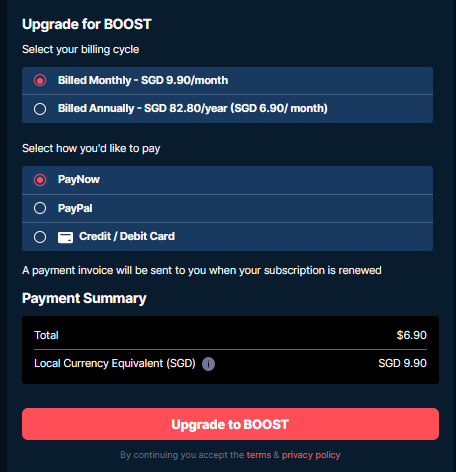456x472 pixels.
Task: Click the Payment Summary heading
Action: click(84, 298)
